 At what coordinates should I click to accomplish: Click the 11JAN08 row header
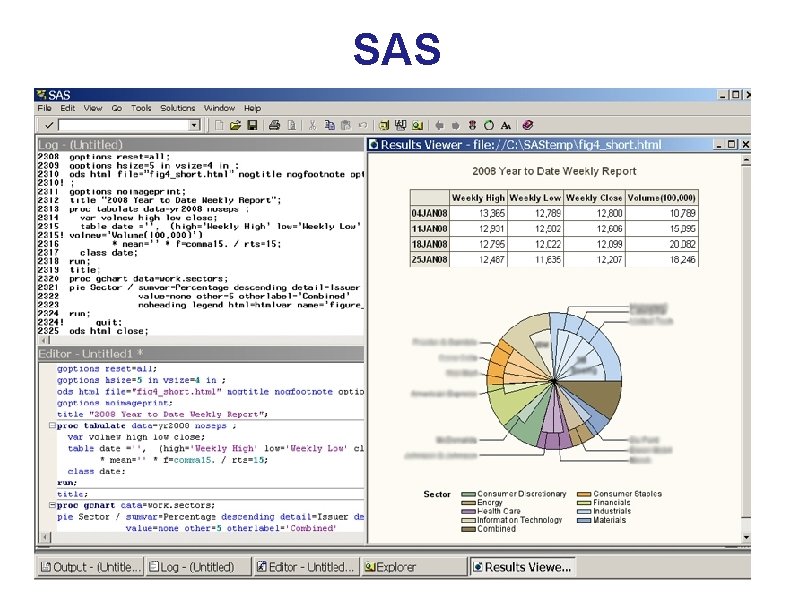pyautogui.click(x=429, y=229)
